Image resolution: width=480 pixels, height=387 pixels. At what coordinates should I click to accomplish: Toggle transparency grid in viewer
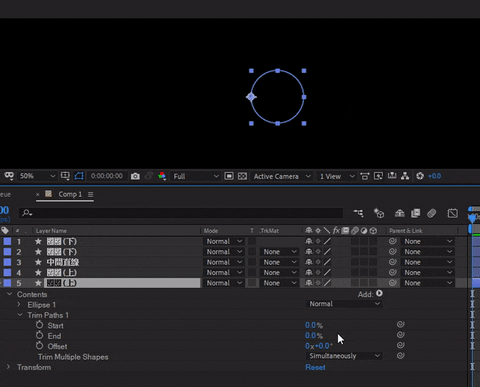coord(242,176)
